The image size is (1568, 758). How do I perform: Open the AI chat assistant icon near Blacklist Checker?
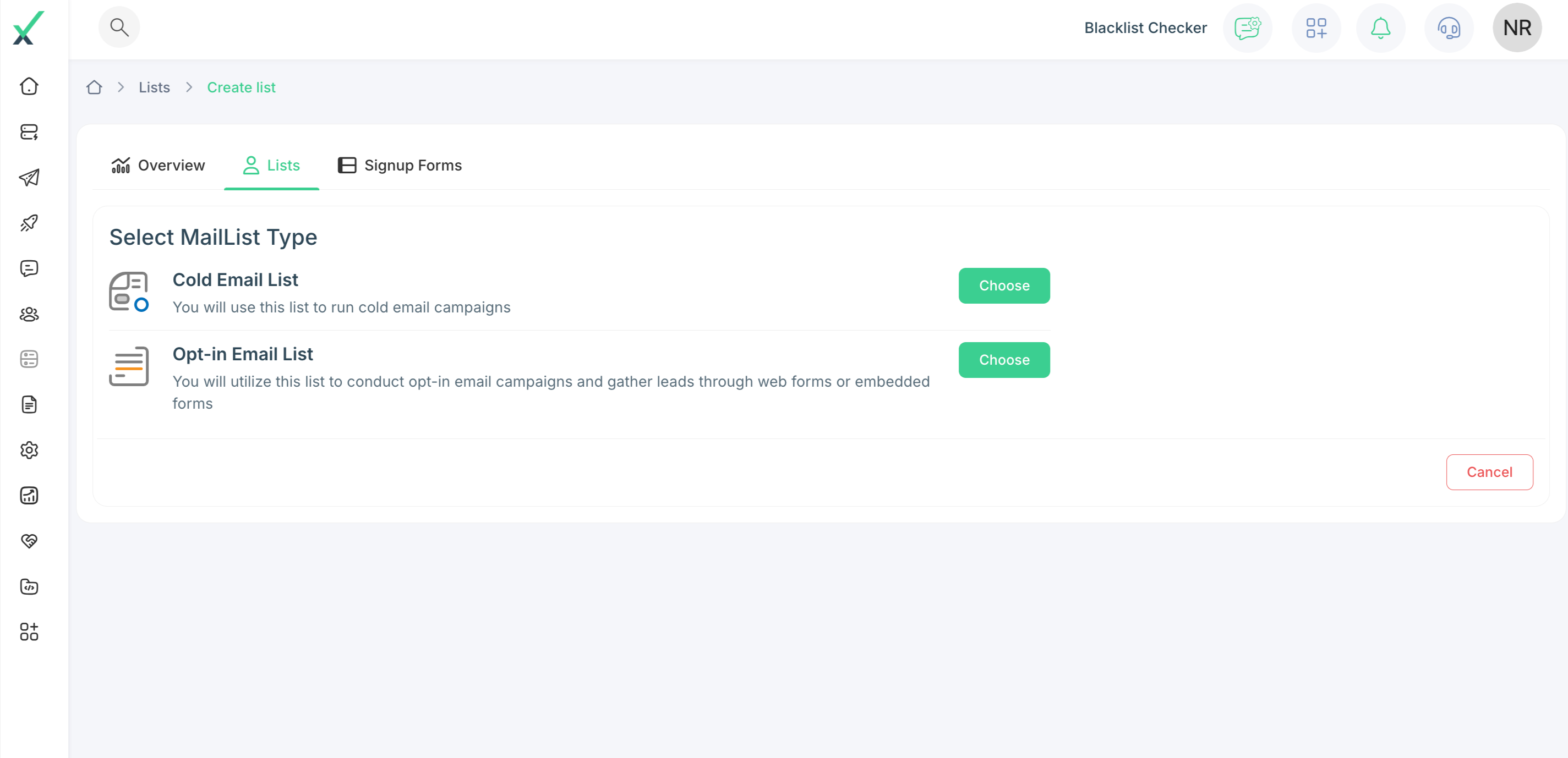pos(1248,28)
